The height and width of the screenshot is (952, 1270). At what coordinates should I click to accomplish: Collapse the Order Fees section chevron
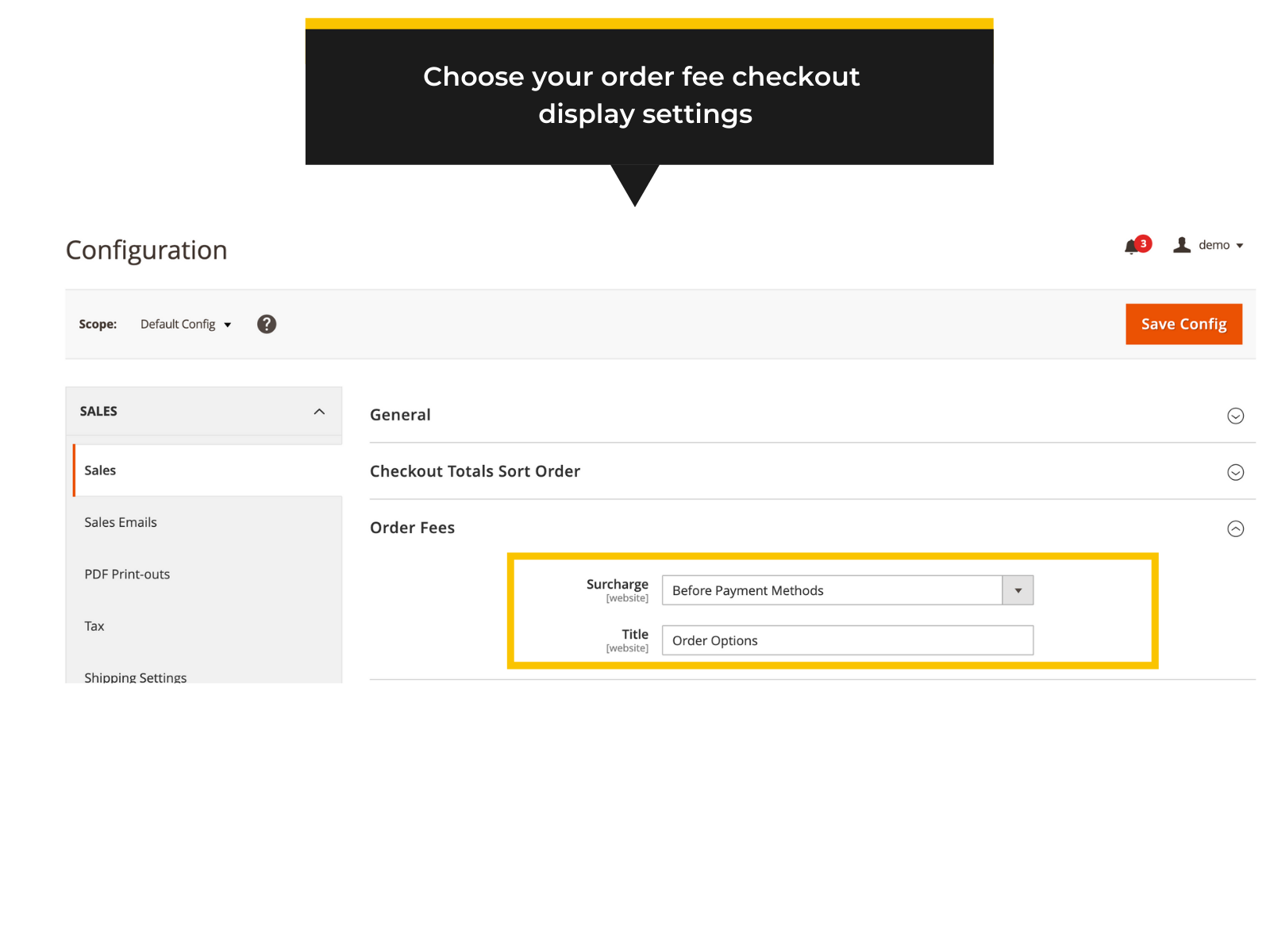(x=1235, y=528)
